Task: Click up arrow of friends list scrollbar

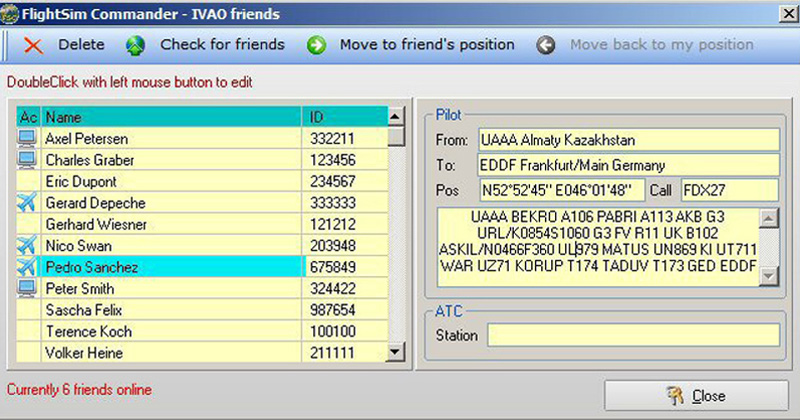Action: point(396,117)
